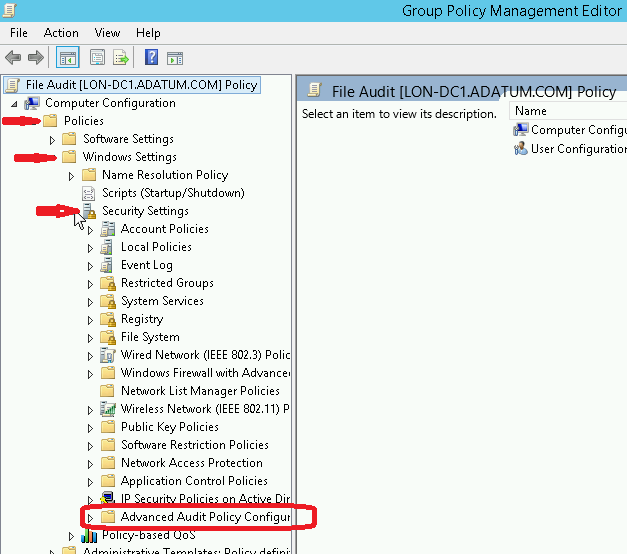Image resolution: width=627 pixels, height=554 pixels.
Task: Expand the Wireless Network policies node
Action: (x=90, y=410)
